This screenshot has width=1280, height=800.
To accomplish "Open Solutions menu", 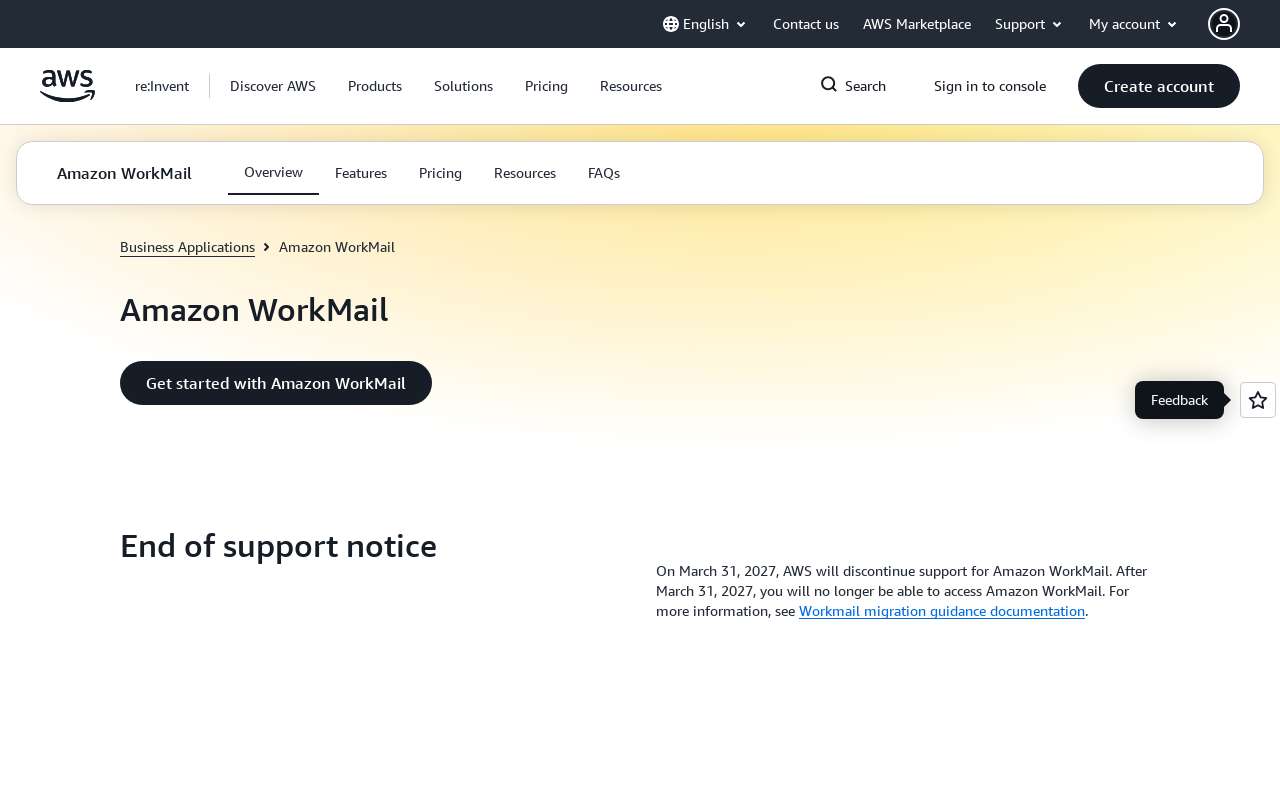I will click(463, 86).
